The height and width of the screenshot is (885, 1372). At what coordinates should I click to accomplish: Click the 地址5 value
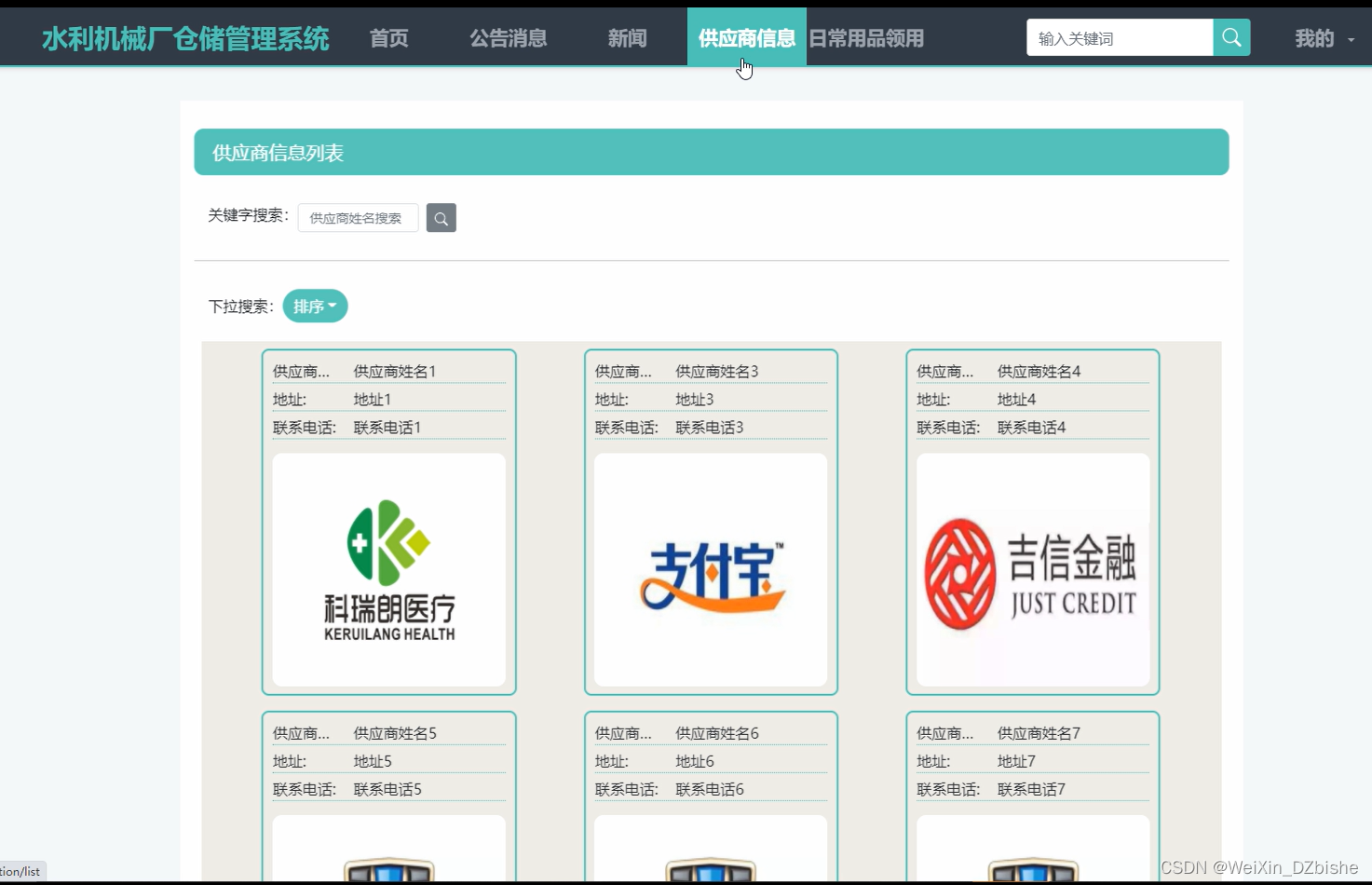click(x=373, y=762)
